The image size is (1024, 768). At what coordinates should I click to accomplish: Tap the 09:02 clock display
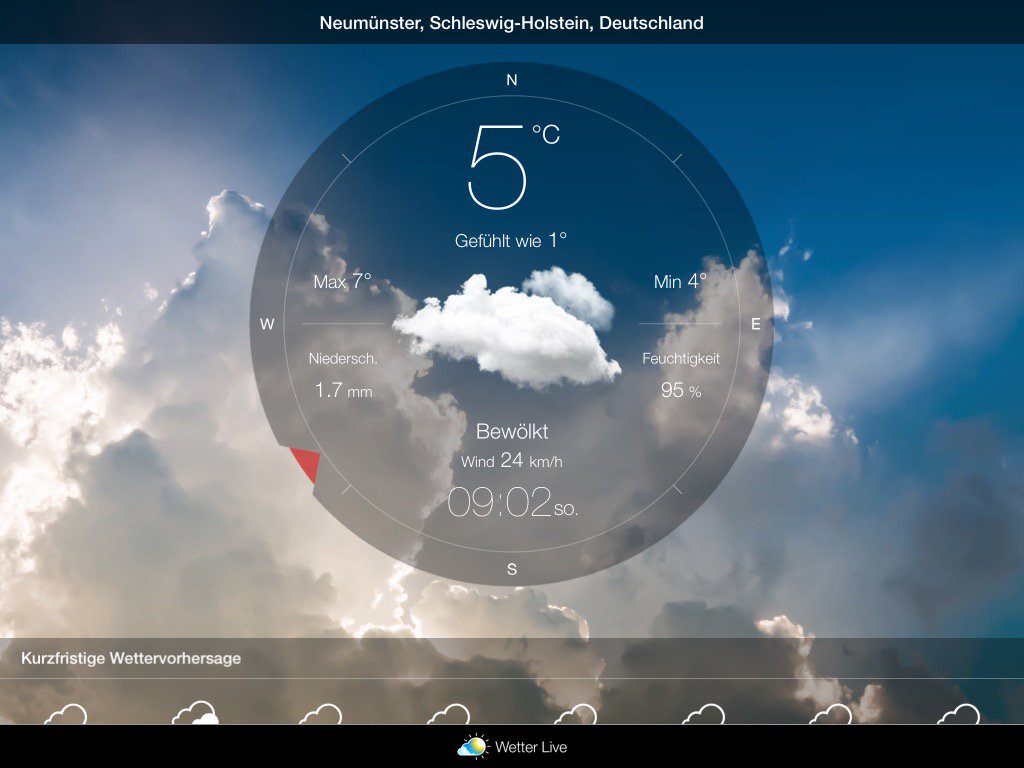coord(500,503)
